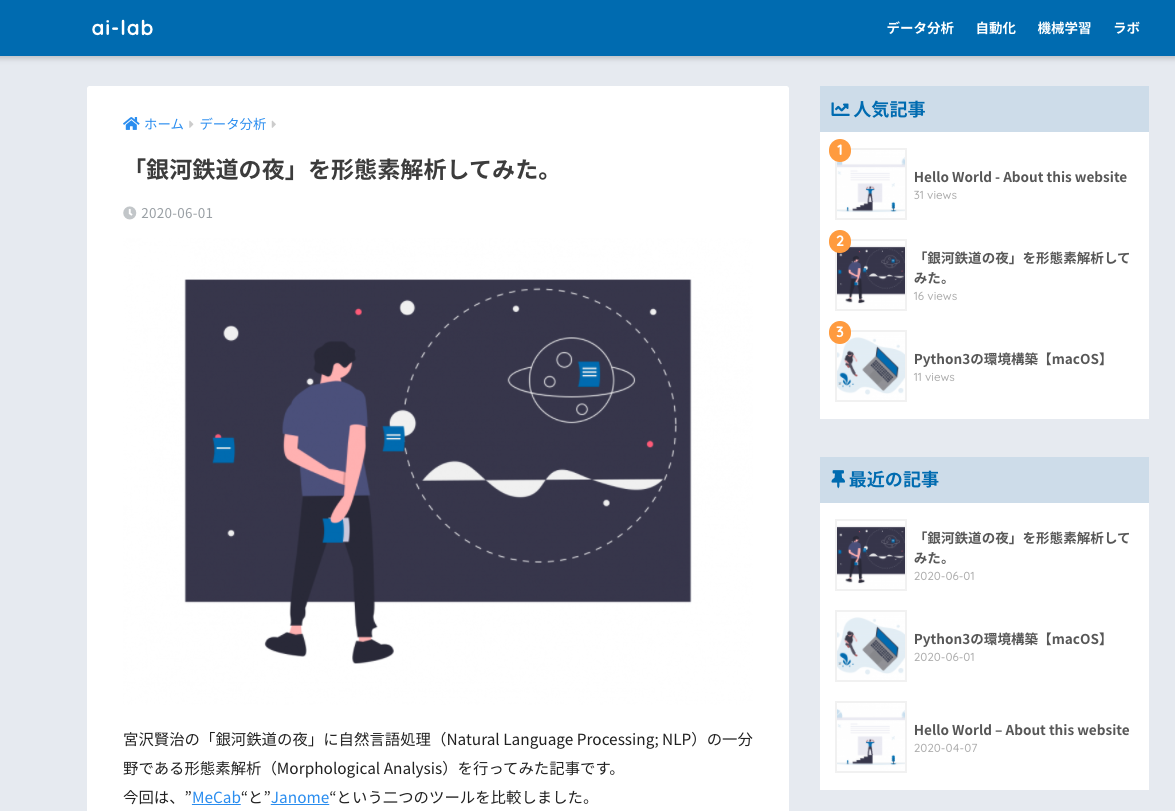The width and height of the screenshot is (1175, 811).
Task: Click the home icon in breadcrumb
Action: tap(131, 124)
